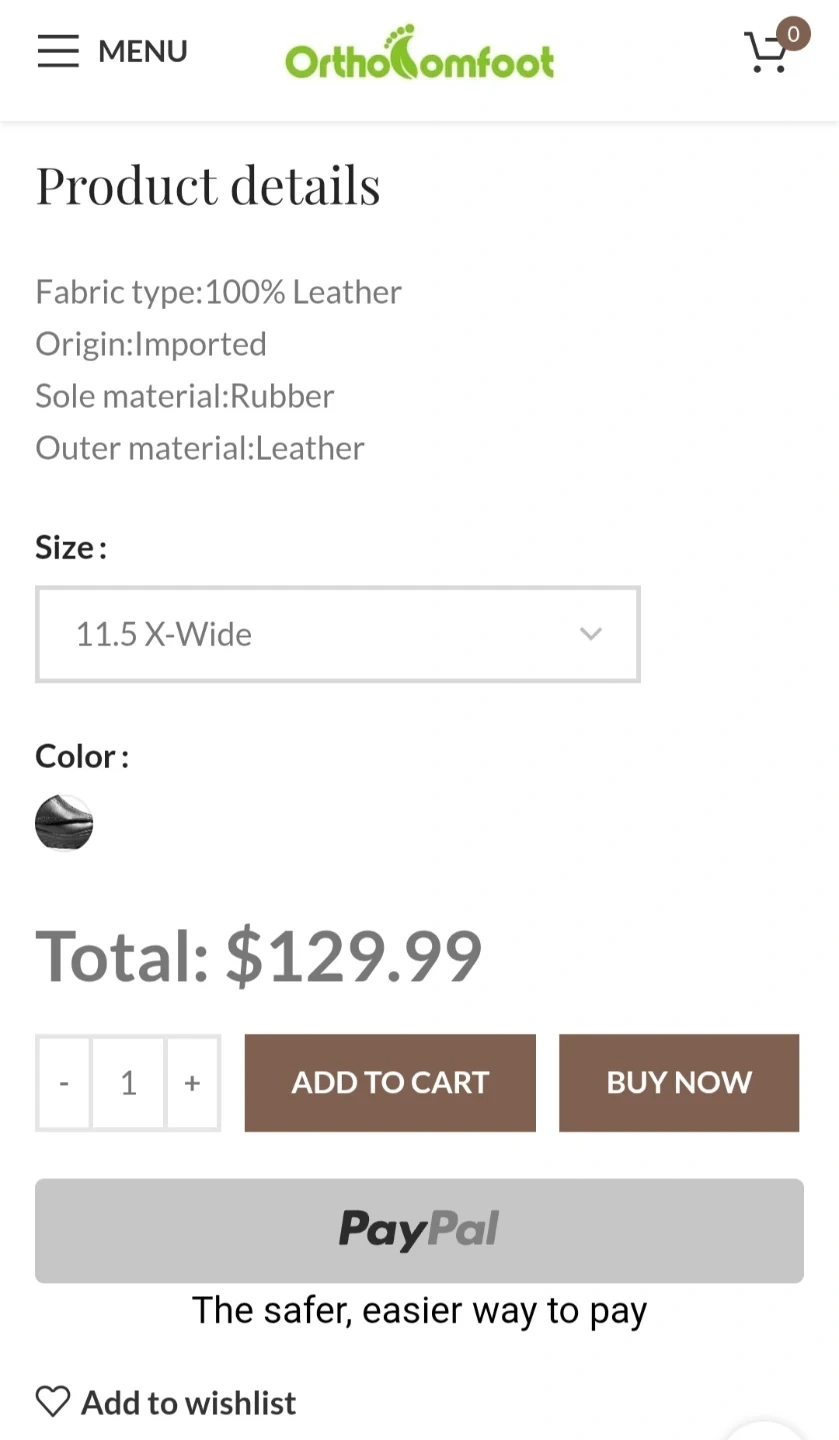Click "The safer, easier way to pay" text
Viewport: 839px width, 1440px height.
(419, 1310)
